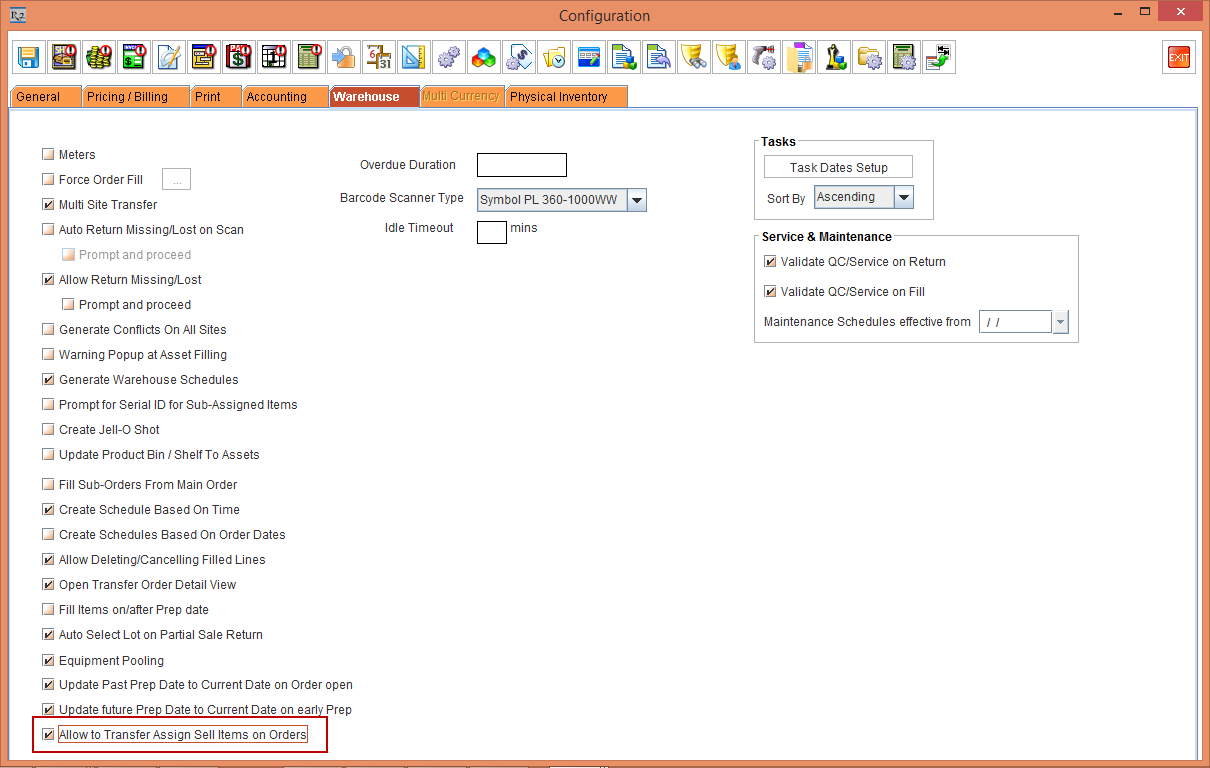Change the Sort By dropdown from Ascending

coord(903,197)
